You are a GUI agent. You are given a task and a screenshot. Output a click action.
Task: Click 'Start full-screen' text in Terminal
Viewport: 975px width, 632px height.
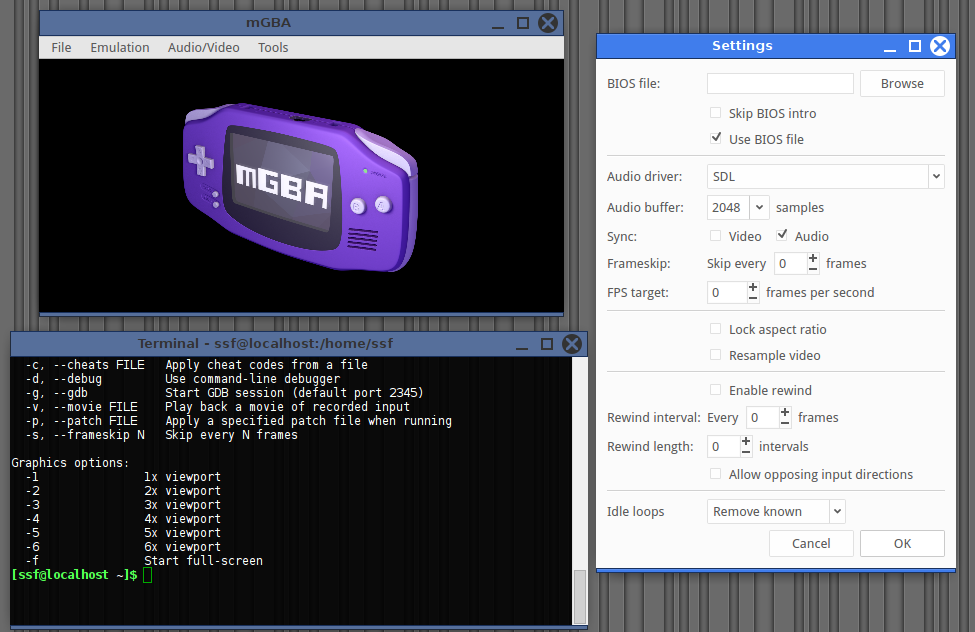click(203, 561)
